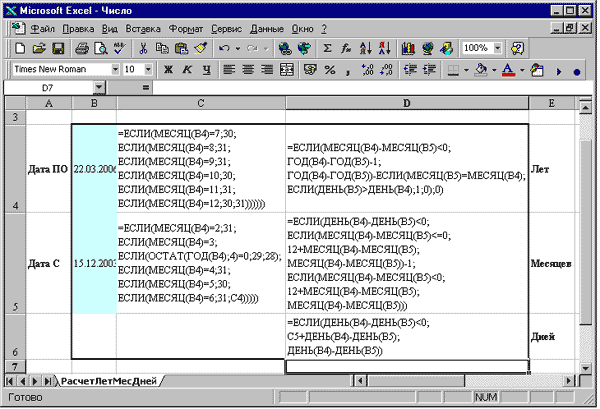Click the edit formula equals button
Viewport: 600px width, 409px height.
point(145,88)
